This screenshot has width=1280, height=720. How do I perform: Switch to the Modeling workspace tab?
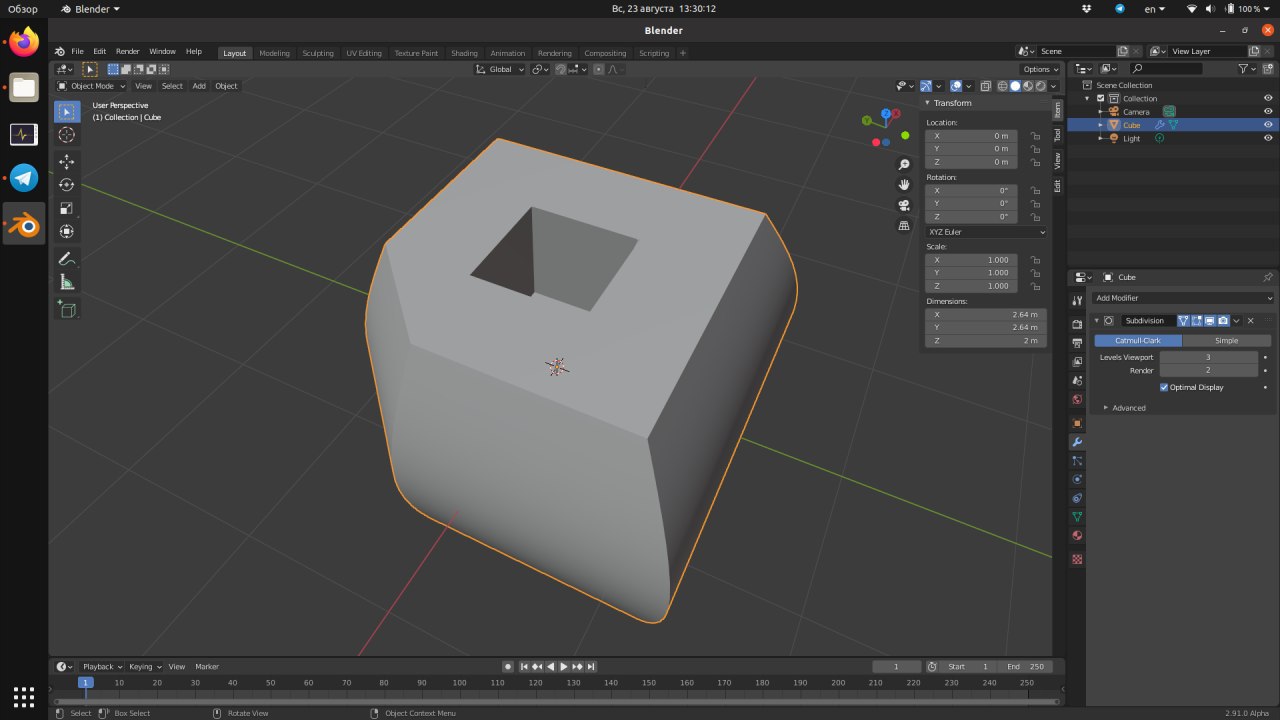coord(274,53)
